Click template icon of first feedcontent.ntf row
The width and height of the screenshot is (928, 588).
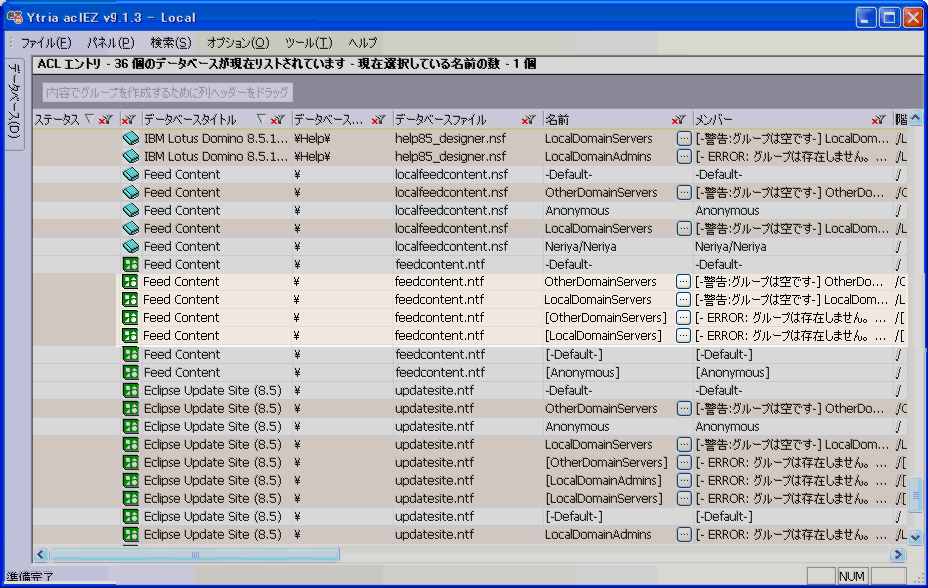(x=130, y=264)
